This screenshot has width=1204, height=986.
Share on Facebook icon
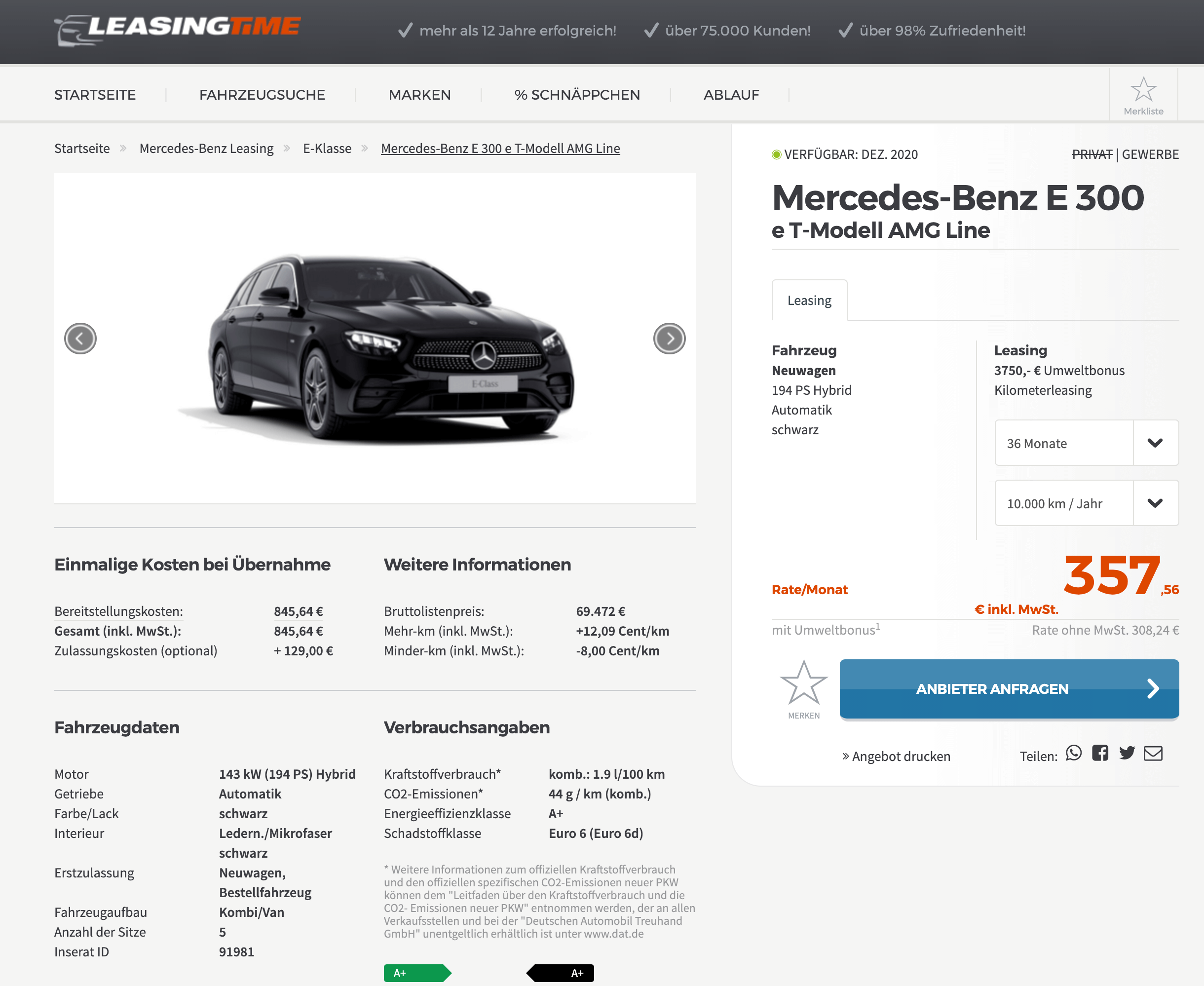[x=1100, y=754]
